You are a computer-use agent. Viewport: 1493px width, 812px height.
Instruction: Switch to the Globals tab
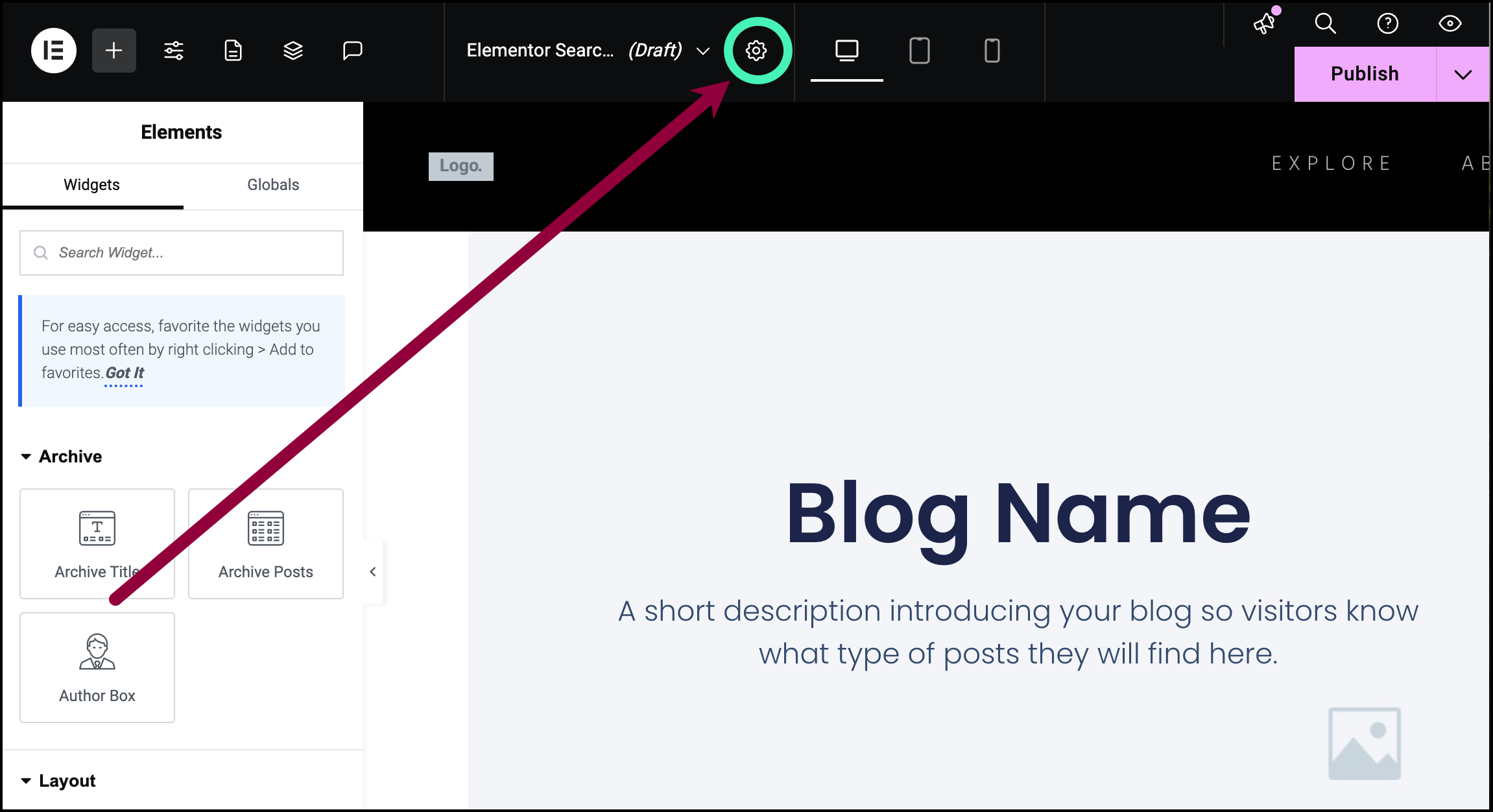(272, 184)
